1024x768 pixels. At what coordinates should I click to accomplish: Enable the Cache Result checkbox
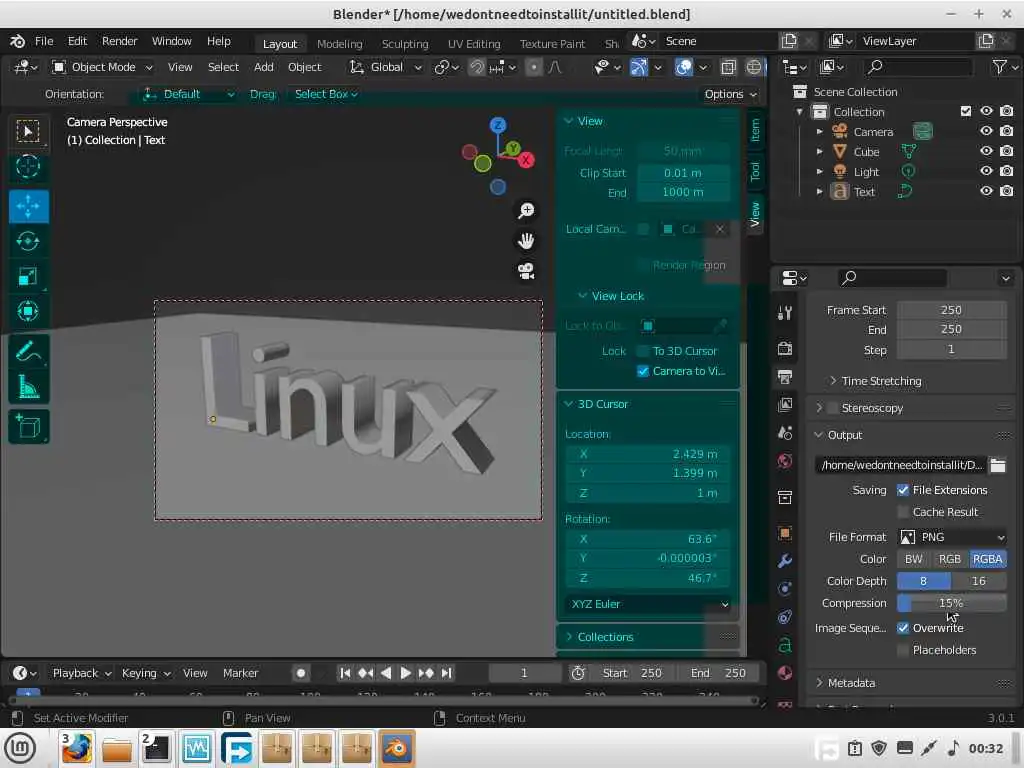(903, 512)
